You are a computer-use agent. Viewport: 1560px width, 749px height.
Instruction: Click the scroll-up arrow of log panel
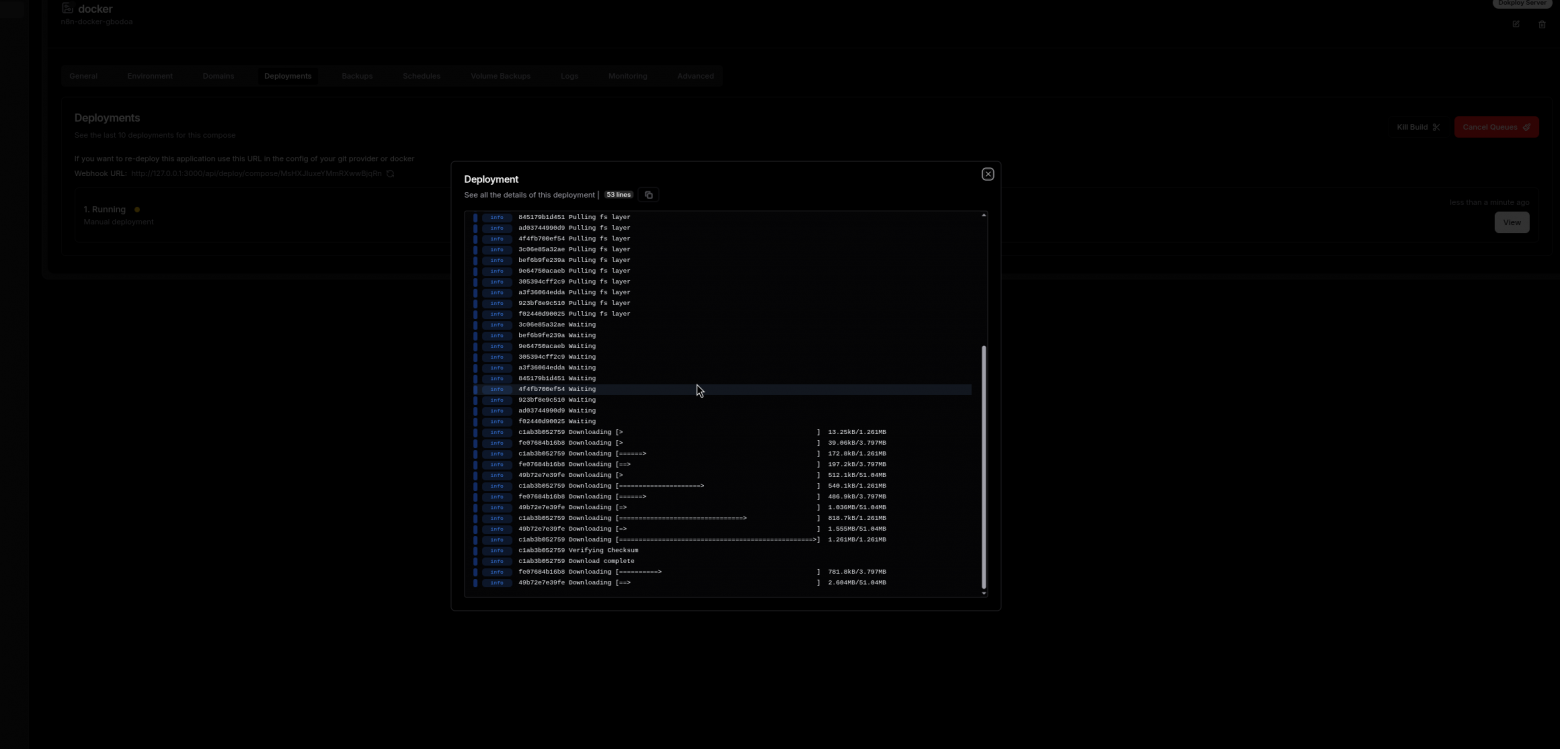[x=983, y=216]
